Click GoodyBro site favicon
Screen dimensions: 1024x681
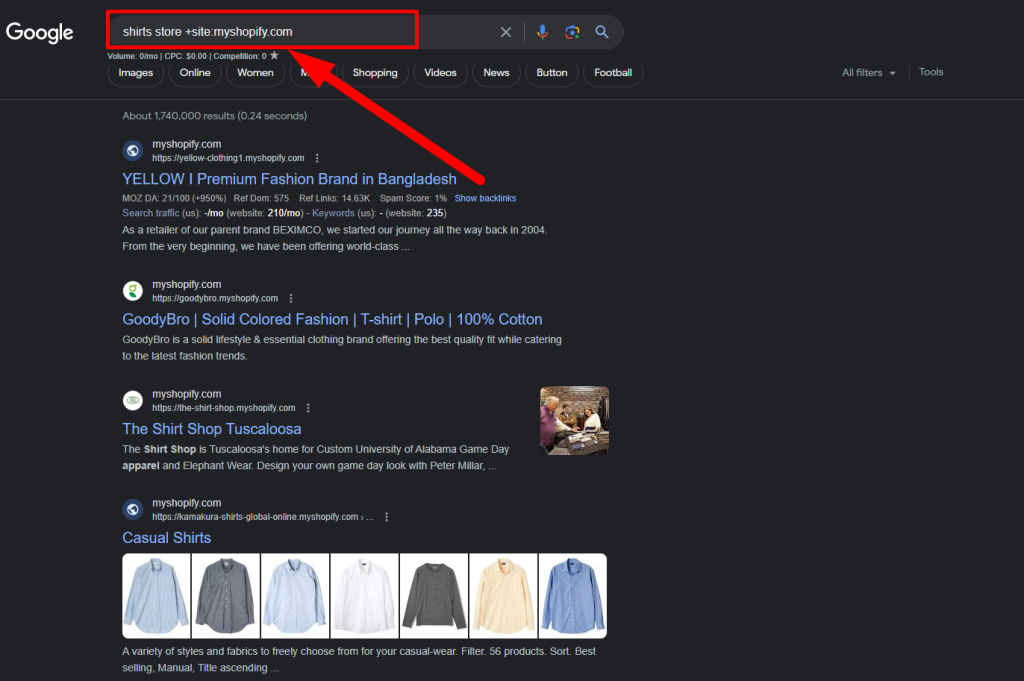133,291
